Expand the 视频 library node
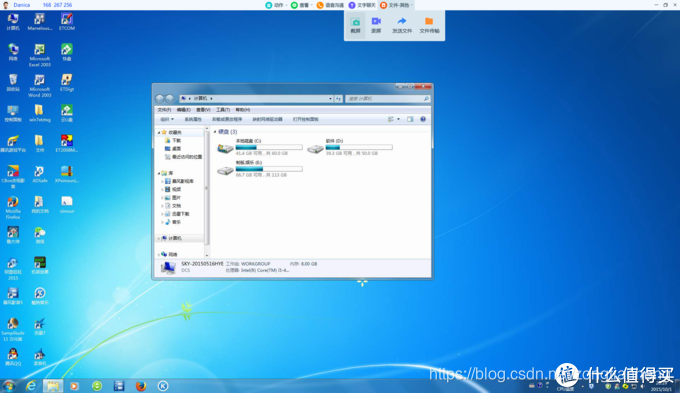The image size is (680, 393). [163, 190]
